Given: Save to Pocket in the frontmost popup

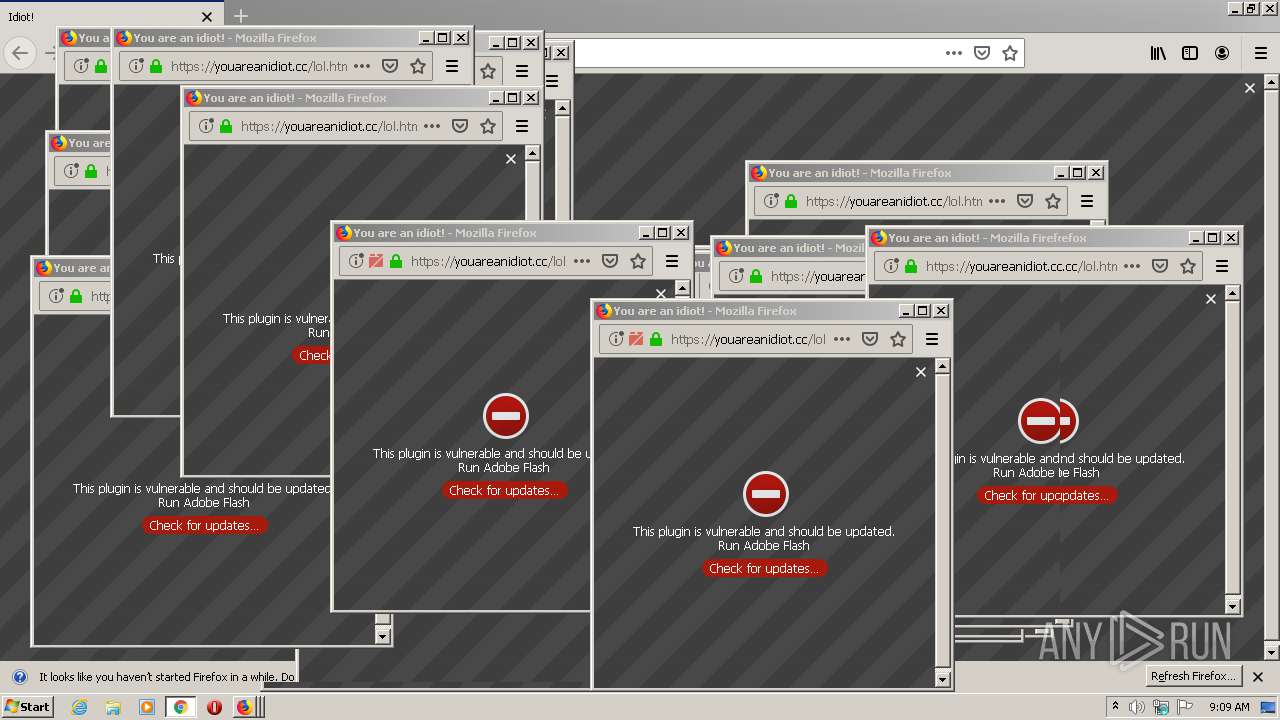Looking at the screenshot, I should (870, 339).
